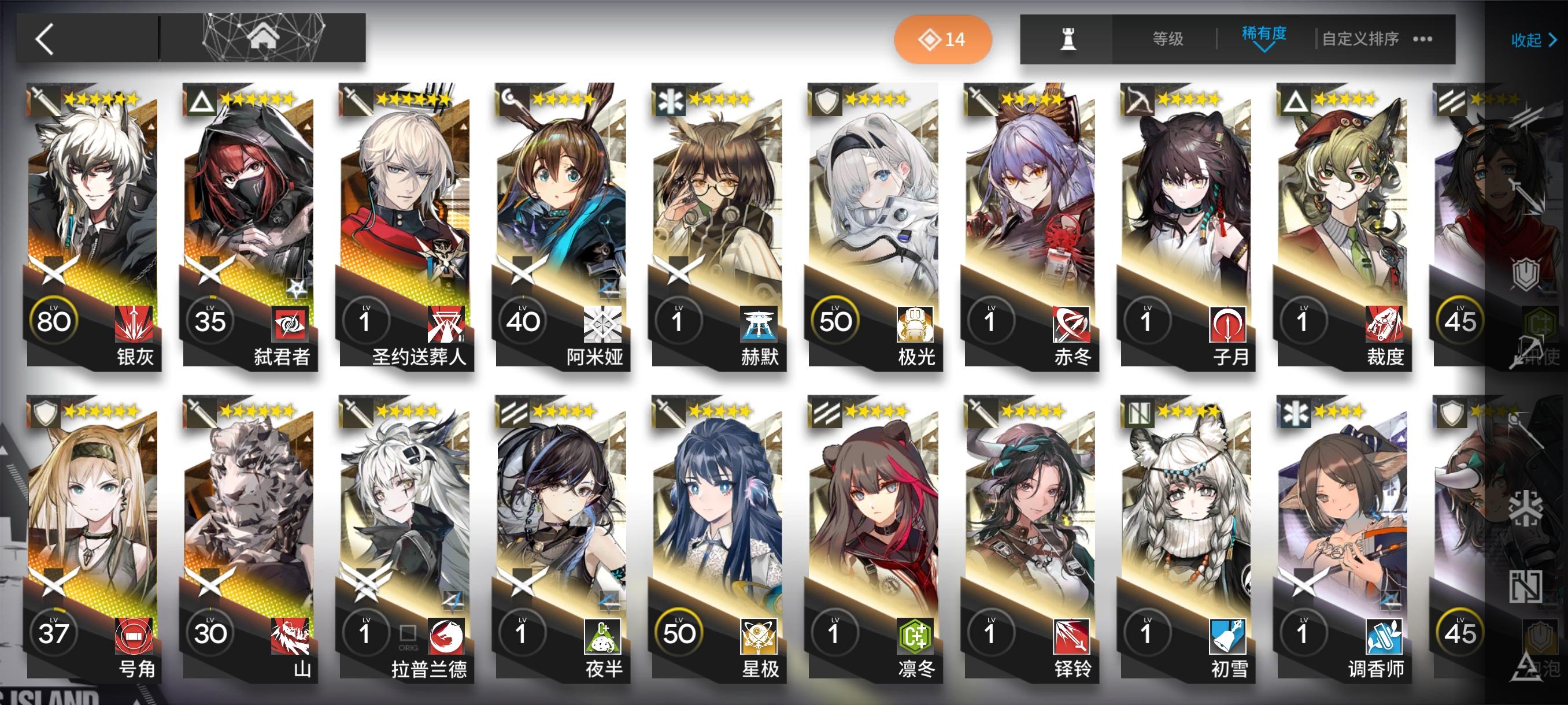Screen dimensions: 1568x705
Task: Select 号角's level 37 progress ring
Action: (54, 633)
